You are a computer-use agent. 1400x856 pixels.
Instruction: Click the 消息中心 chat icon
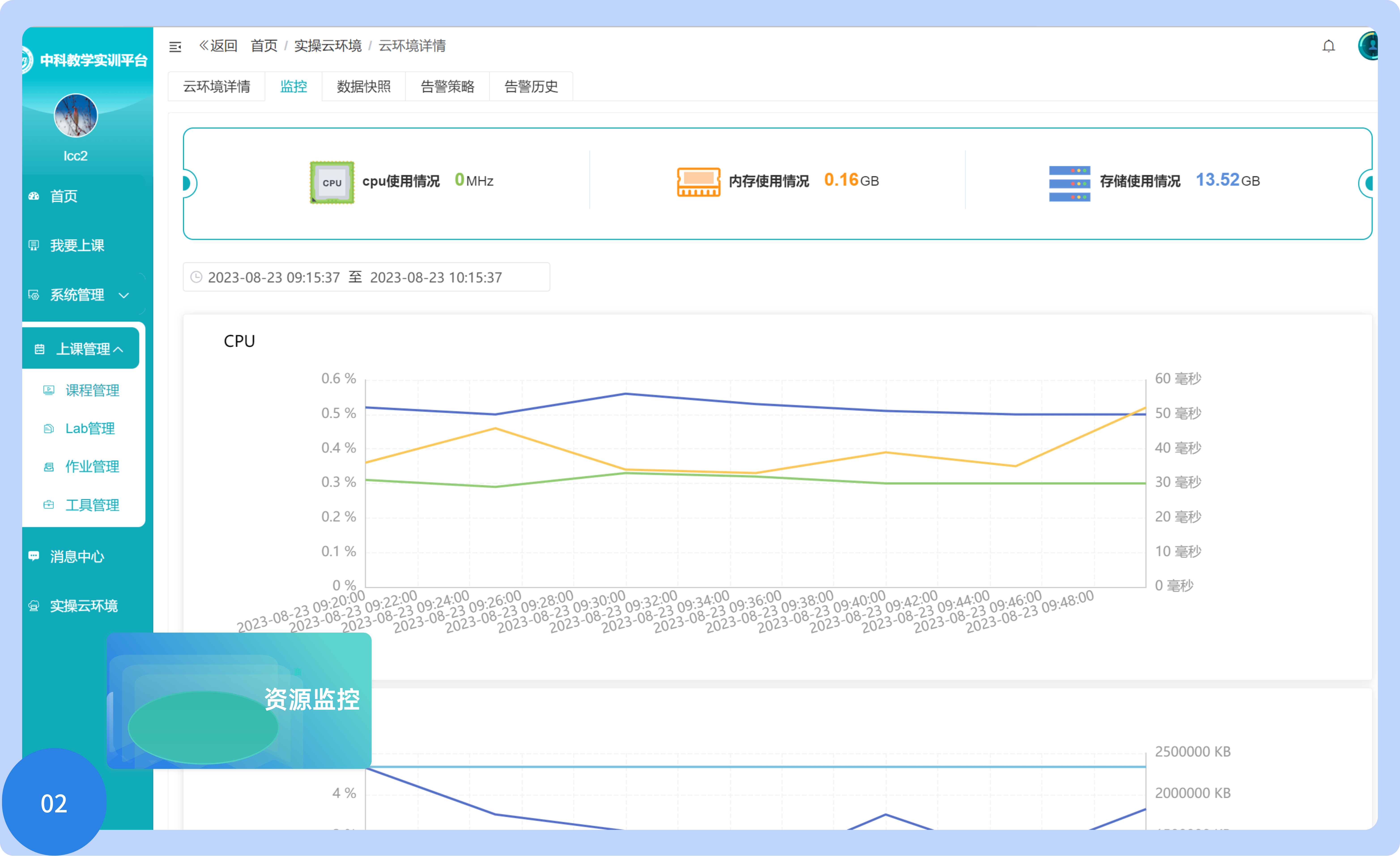pos(34,556)
